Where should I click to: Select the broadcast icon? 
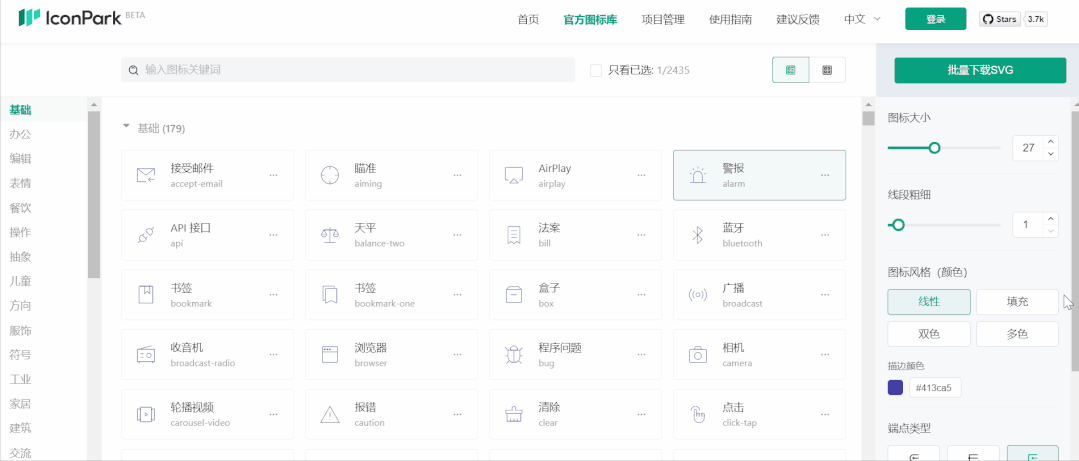point(698,295)
